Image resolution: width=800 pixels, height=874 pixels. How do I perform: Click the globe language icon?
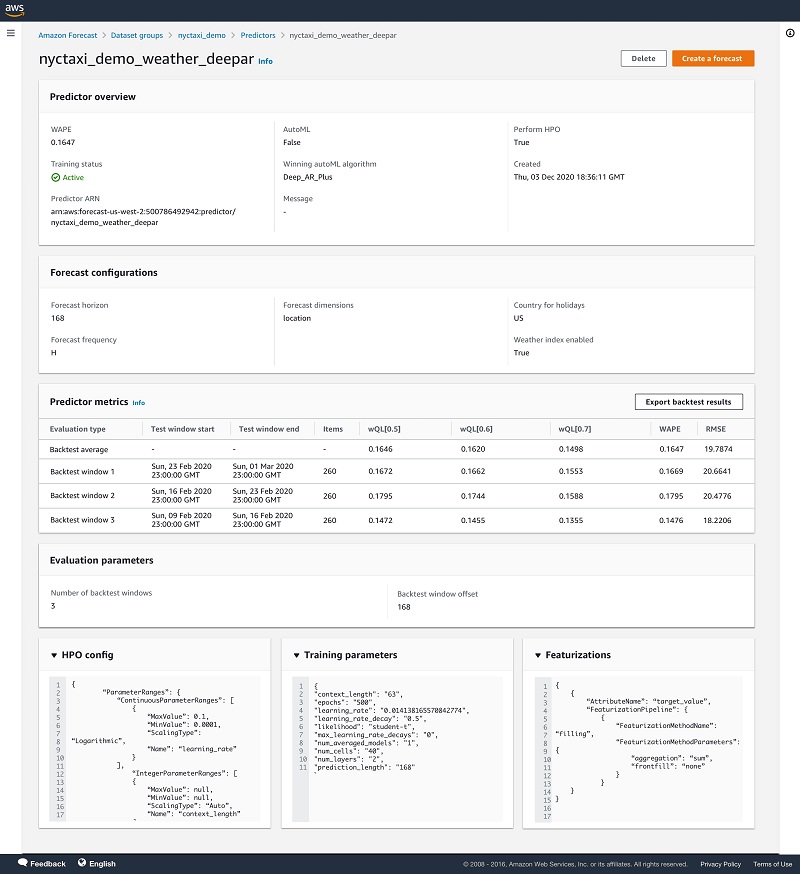[x=82, y=862]
